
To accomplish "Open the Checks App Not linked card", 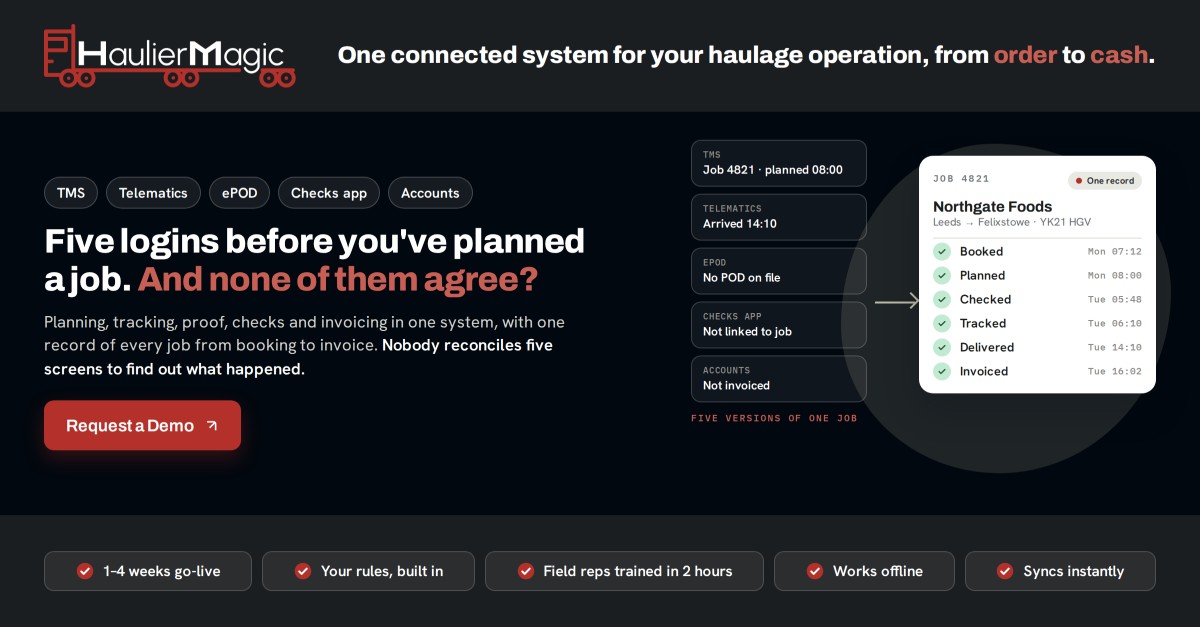I will pyautogui.click(x=779, y=325).
